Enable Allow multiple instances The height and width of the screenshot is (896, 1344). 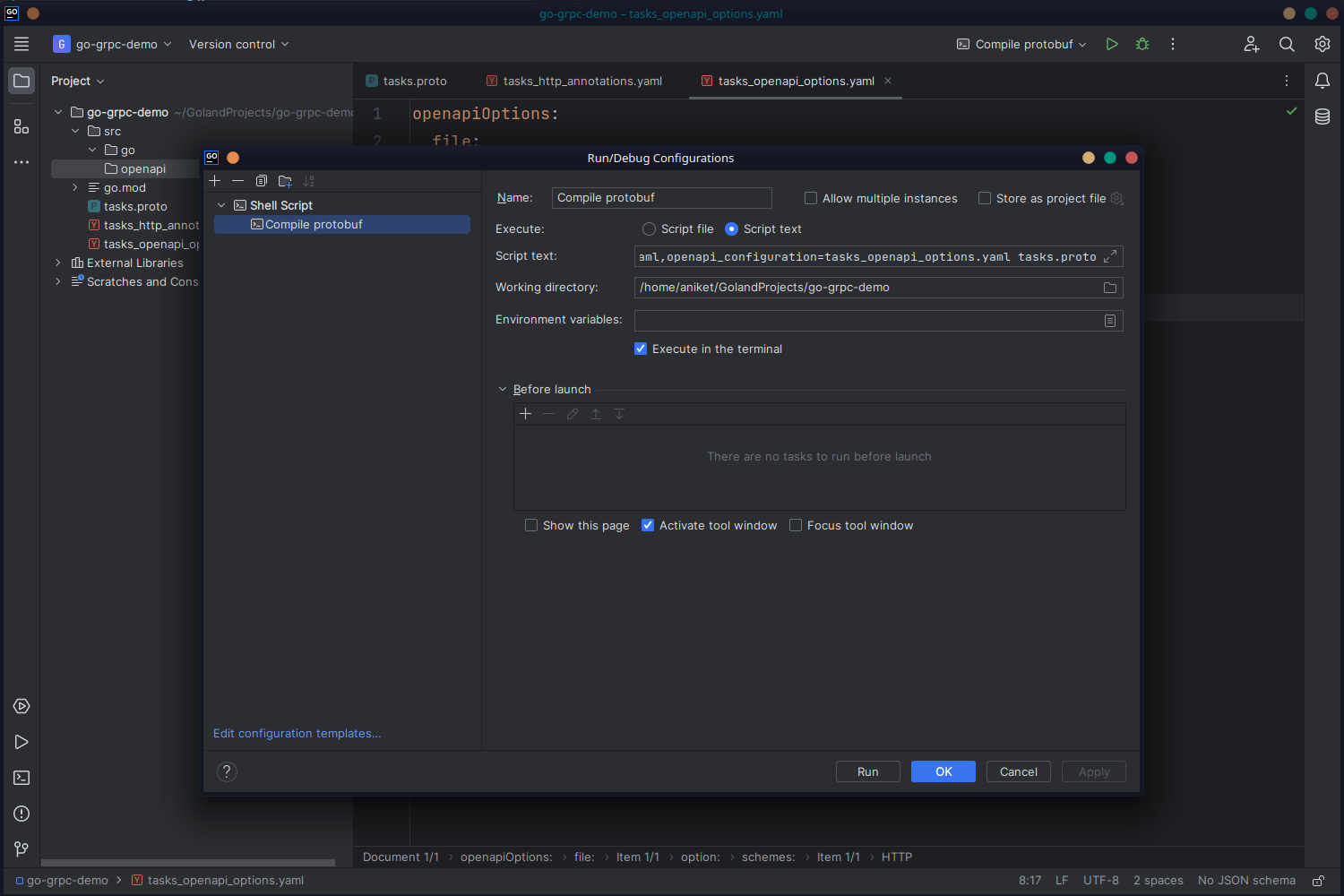[811, 198]
